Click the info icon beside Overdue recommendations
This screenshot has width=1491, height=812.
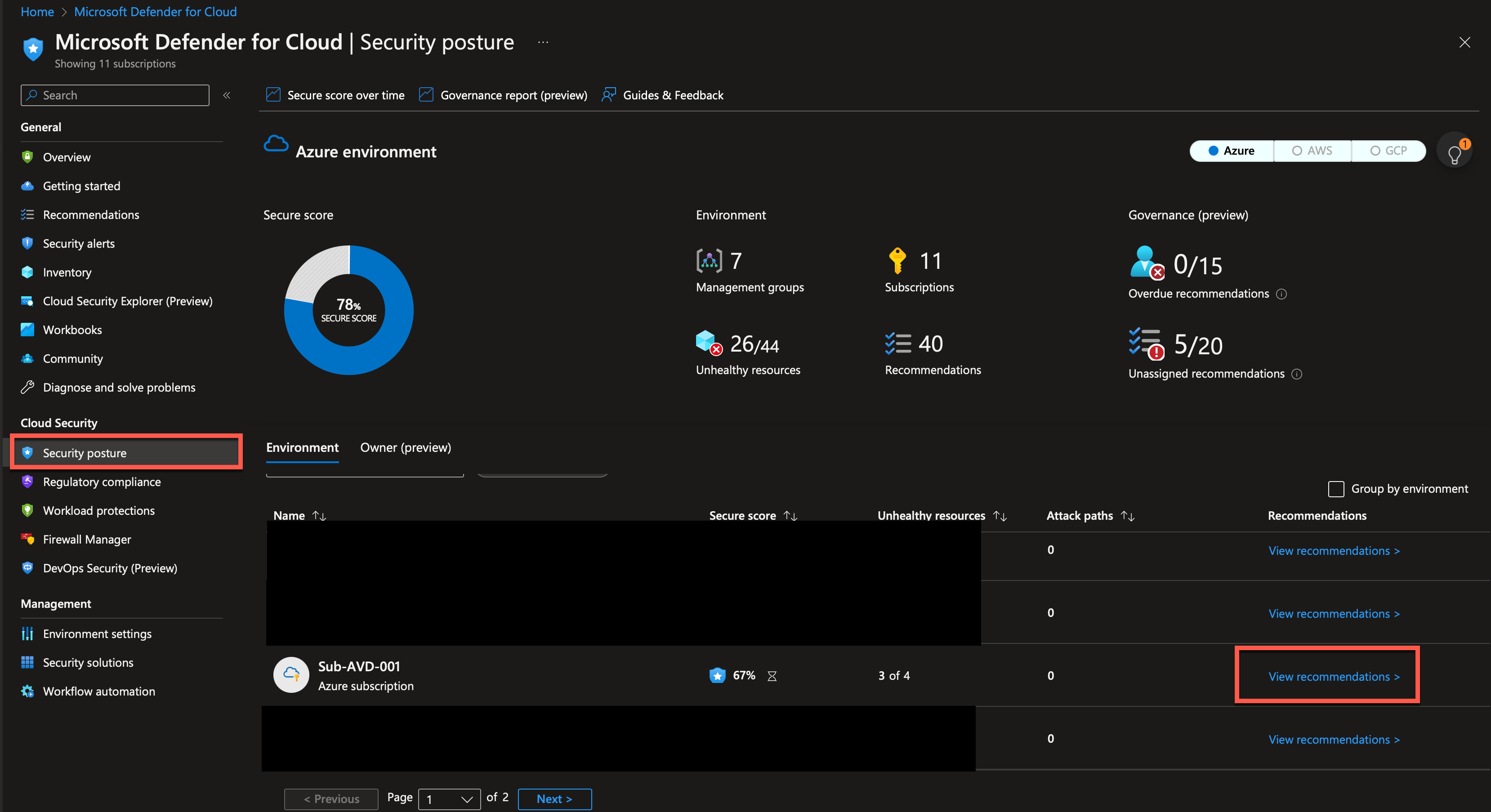1281,294
